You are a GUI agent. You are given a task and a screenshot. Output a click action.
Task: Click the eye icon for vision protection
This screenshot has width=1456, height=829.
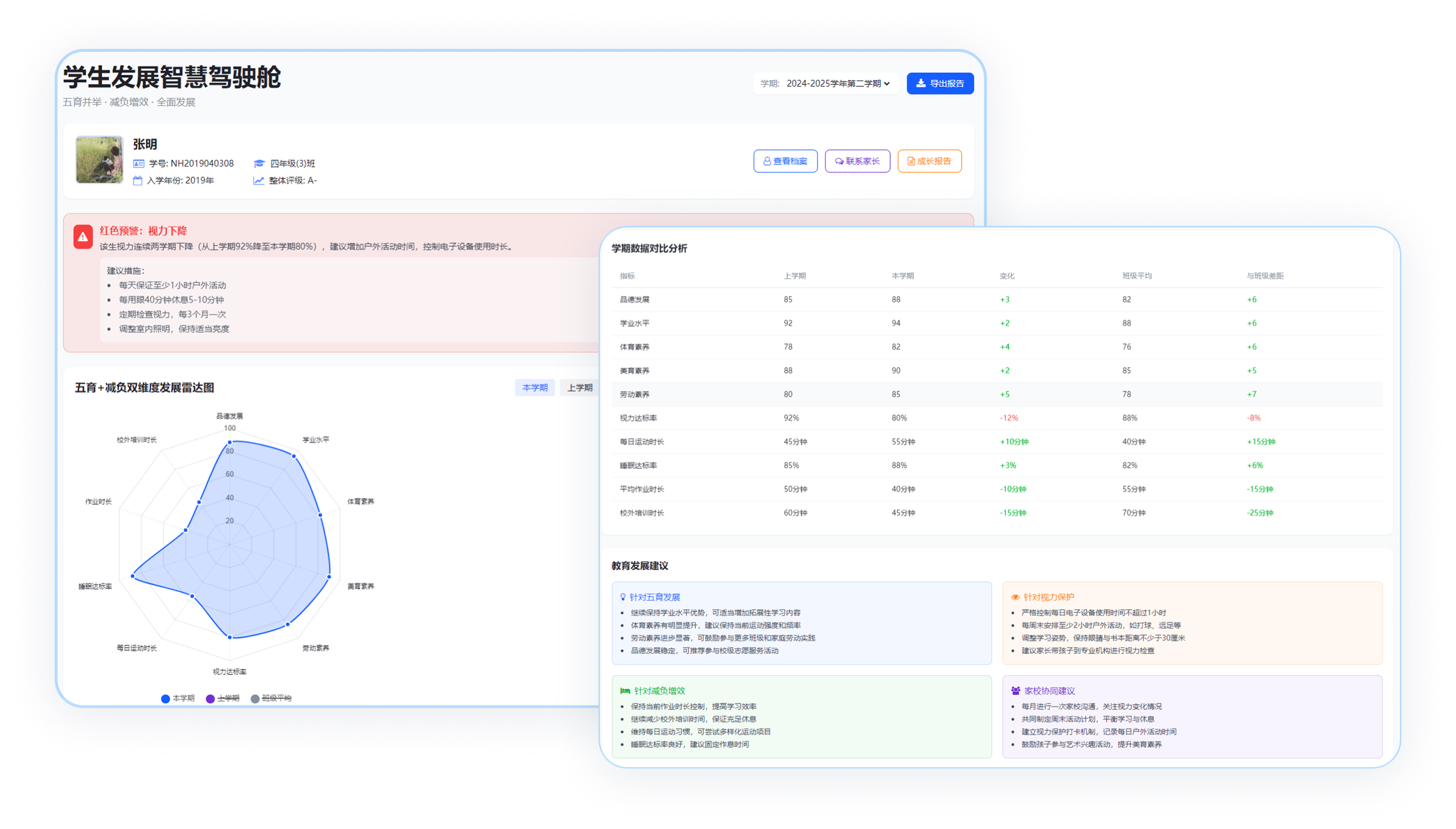[x=1015, y=597]
